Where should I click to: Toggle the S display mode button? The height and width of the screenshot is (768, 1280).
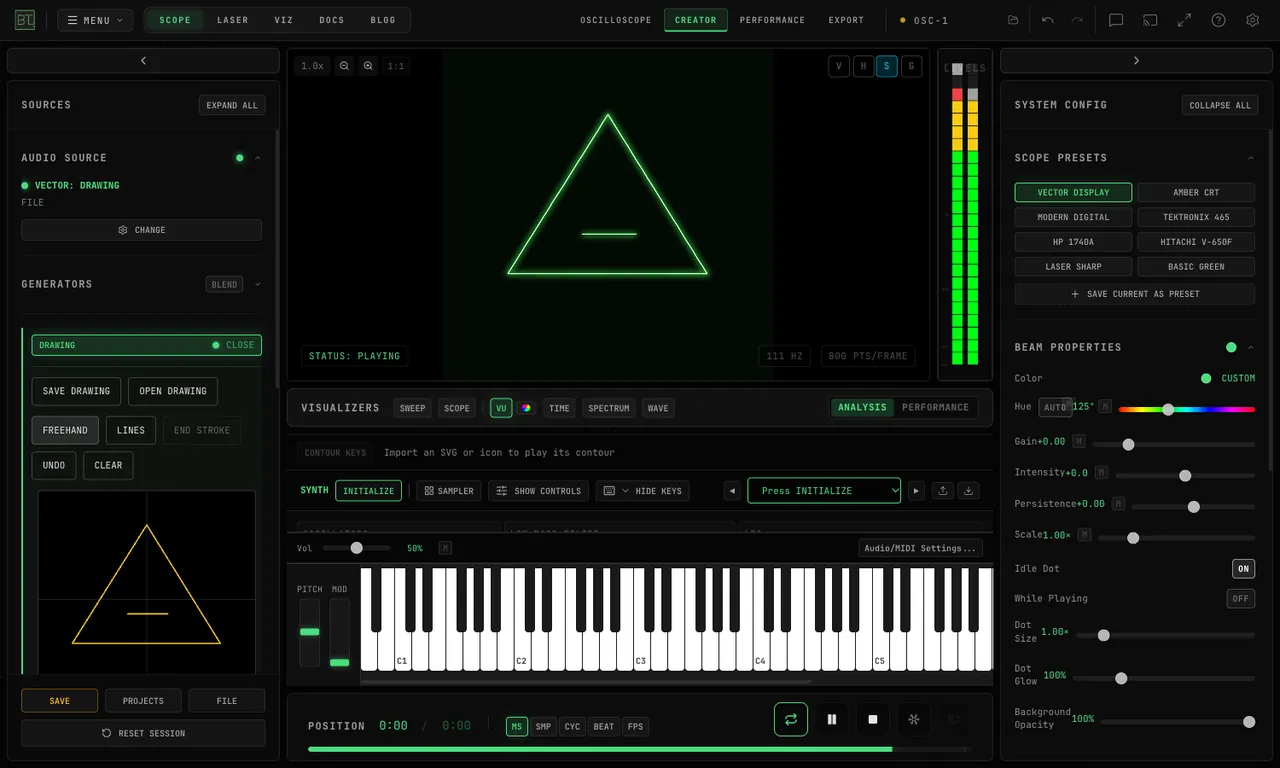tap(887, 66)
